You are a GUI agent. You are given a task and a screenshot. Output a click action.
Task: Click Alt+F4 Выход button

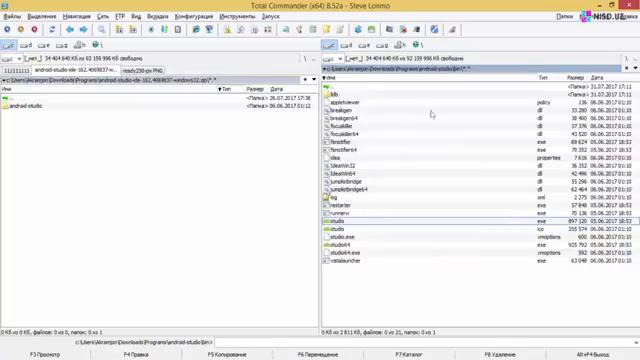click(593, 355)
